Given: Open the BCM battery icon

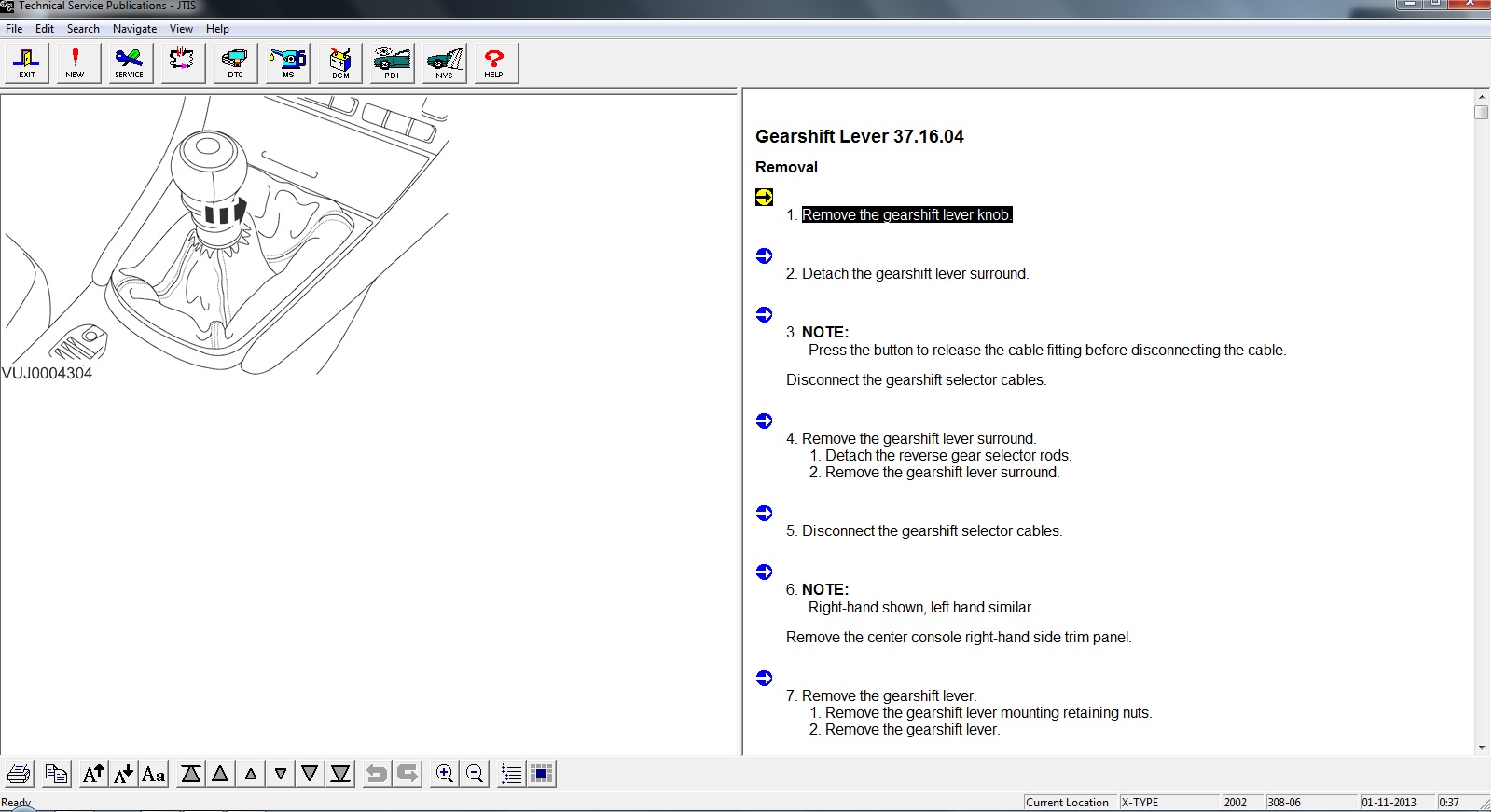Looking at the screenshot, I should (x=340, y=63).
